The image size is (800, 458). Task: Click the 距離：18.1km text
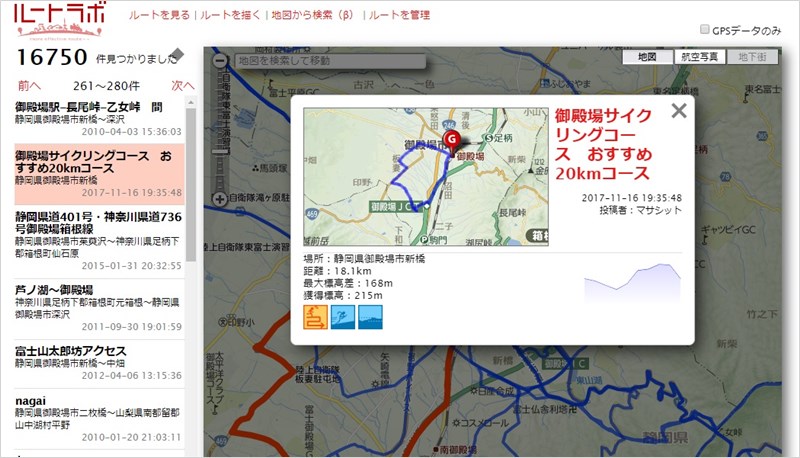point(337,271)
